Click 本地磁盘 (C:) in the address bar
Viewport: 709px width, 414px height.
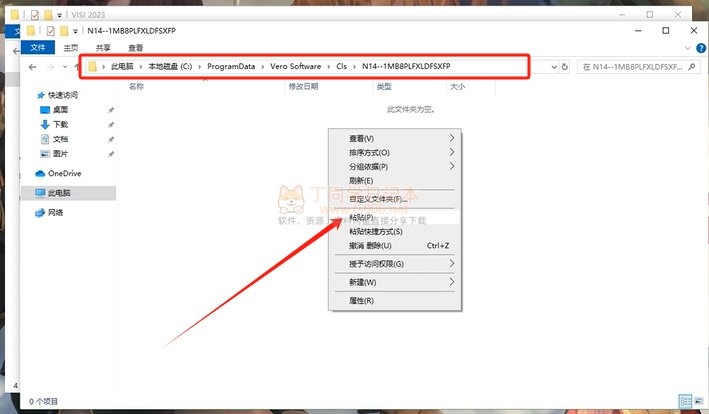pos(170,66)
